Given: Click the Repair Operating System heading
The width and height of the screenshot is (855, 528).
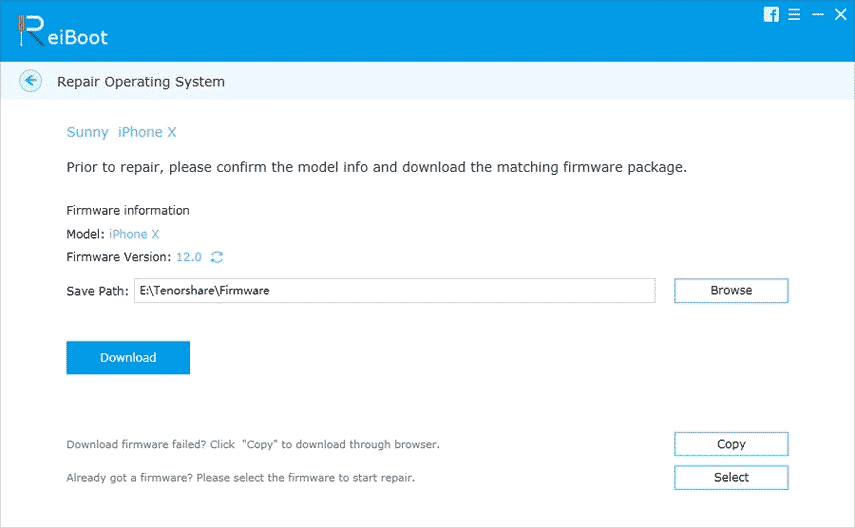Looking at the screenshot, I should coord(141,81).
